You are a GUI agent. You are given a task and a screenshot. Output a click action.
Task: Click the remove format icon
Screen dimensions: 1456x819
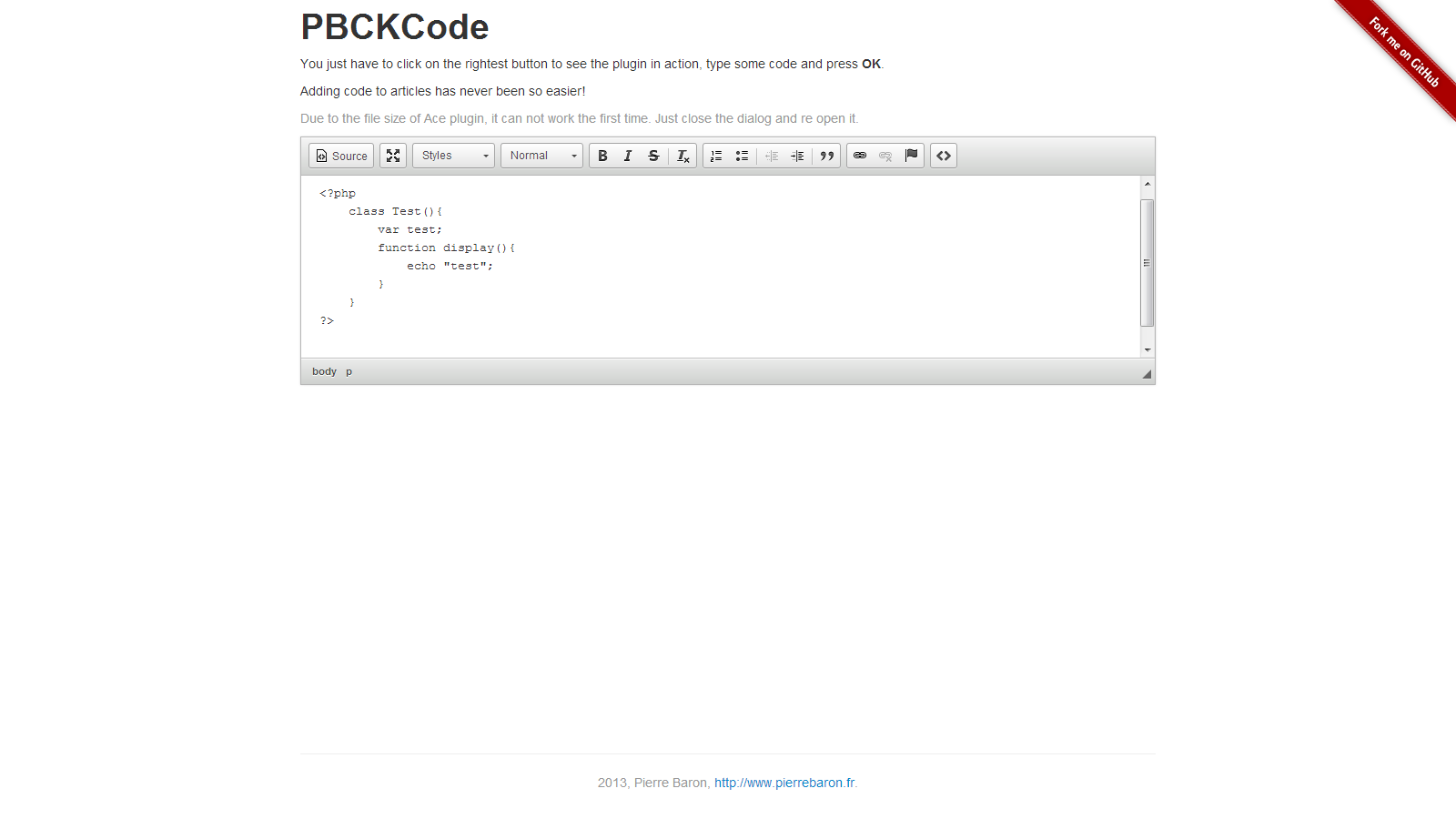pyautogui.click(x=682, y=156)
